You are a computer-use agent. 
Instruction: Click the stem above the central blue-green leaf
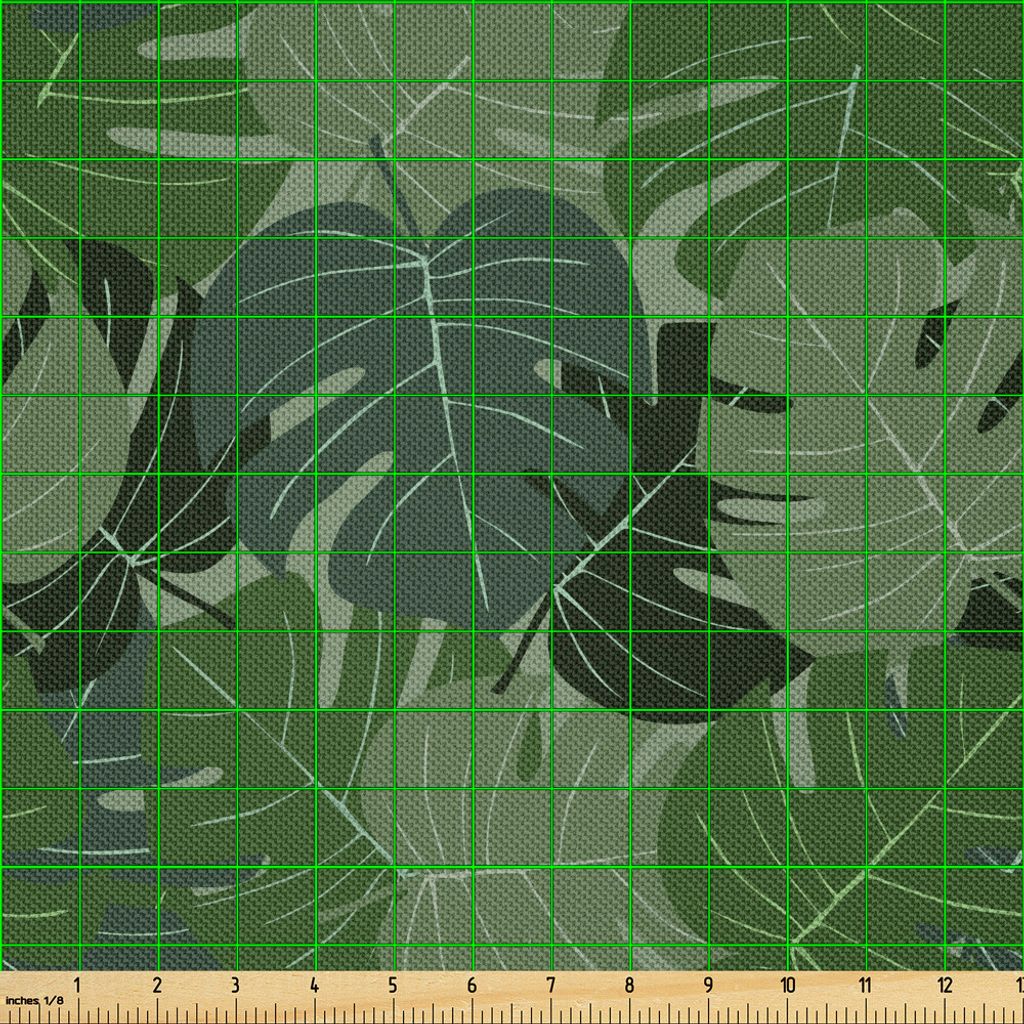coord(395,185)
